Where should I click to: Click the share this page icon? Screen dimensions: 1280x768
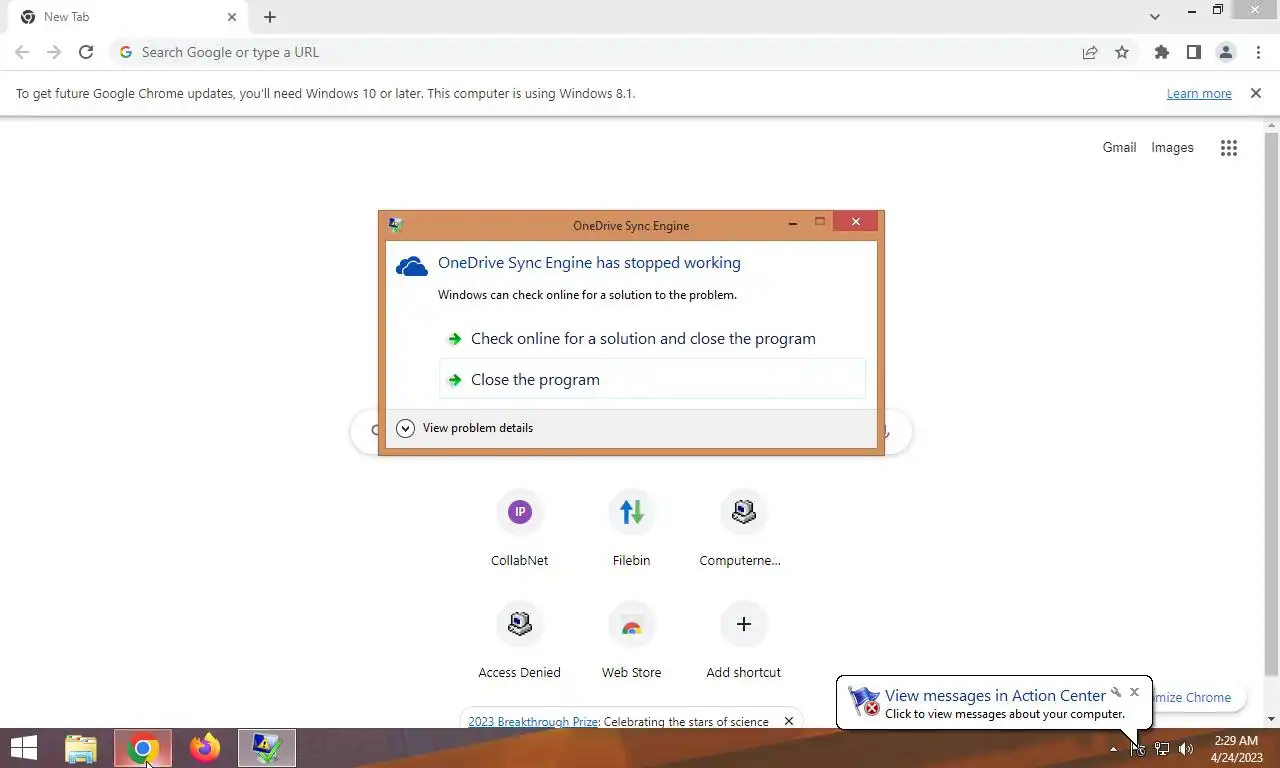[1090, 52]
